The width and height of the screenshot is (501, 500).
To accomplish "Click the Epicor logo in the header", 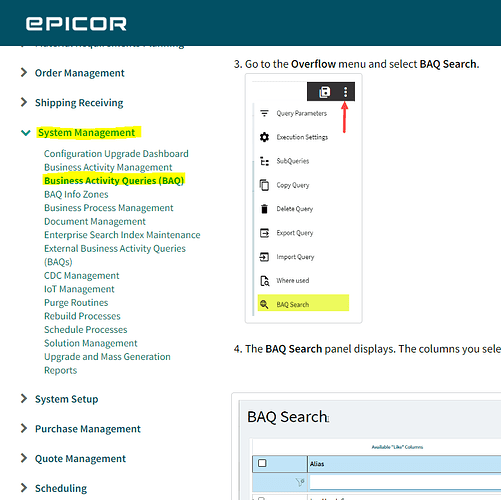I will [76, 24].
